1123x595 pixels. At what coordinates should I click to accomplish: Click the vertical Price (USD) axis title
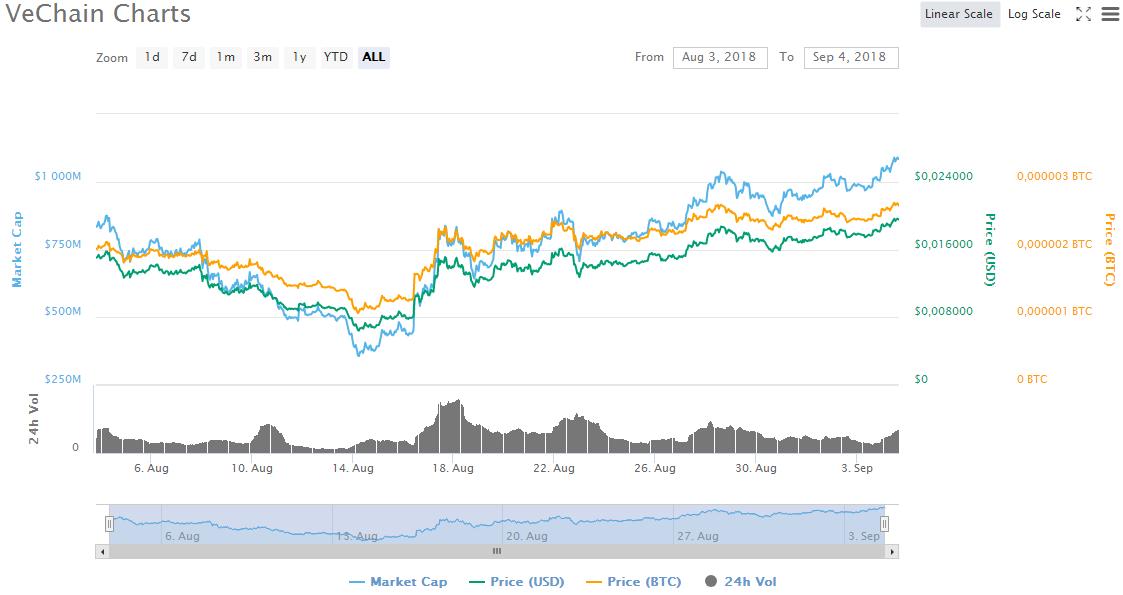pyautogui.click(x=990, y=249)
